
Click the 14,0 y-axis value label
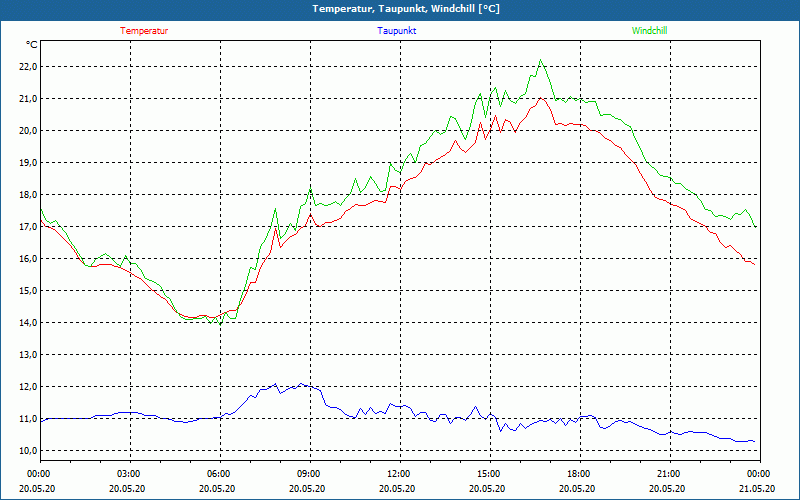tap(26, 323)
